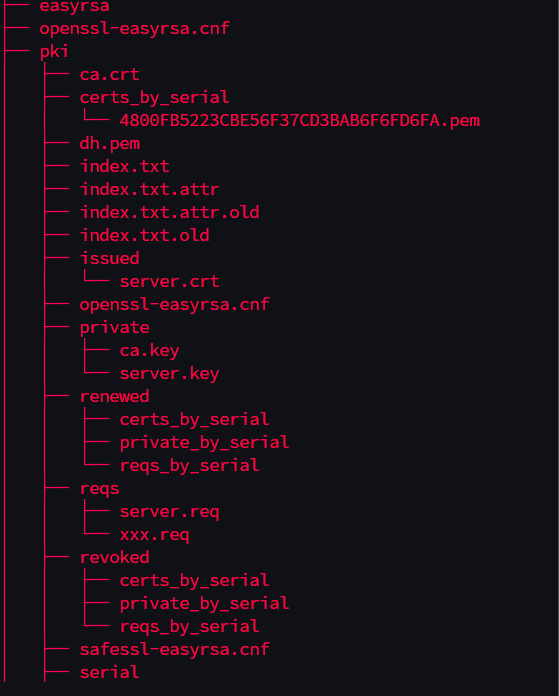Click safessl-easyrsa.cnf file name
The width and height of the screenshot is (559, 696).
tap(174, 649)
